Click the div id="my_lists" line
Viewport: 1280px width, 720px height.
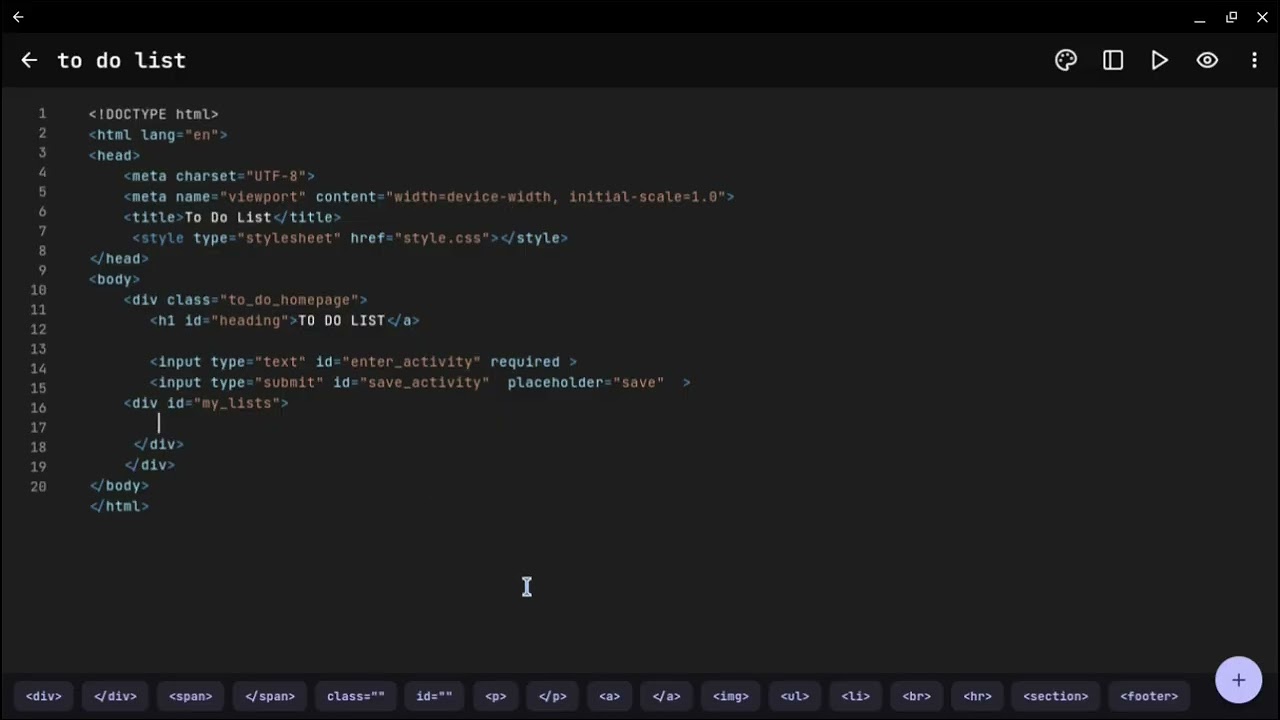point(206,403)
